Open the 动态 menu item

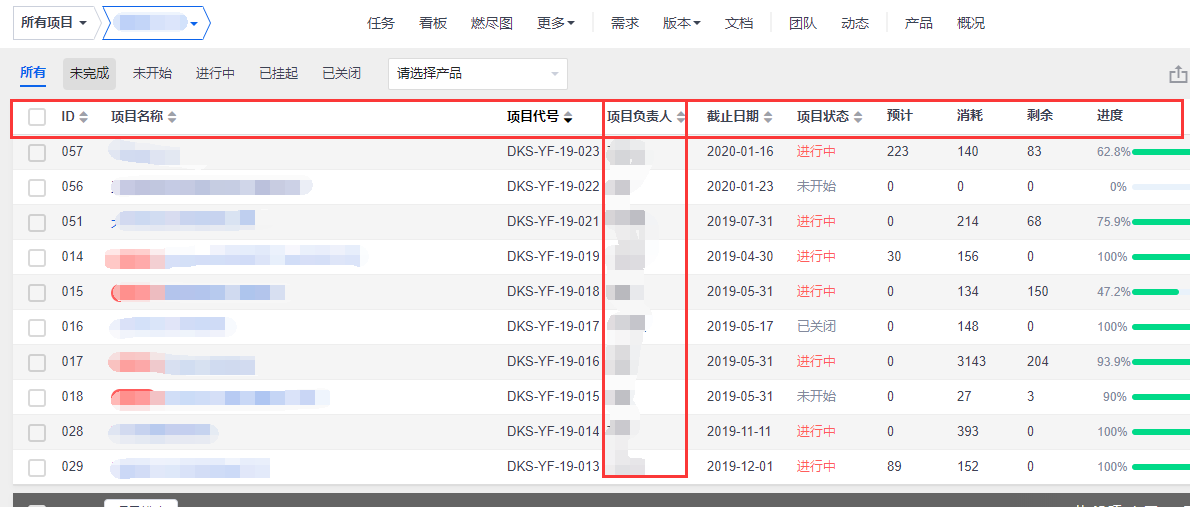click(x=855, y=24)
